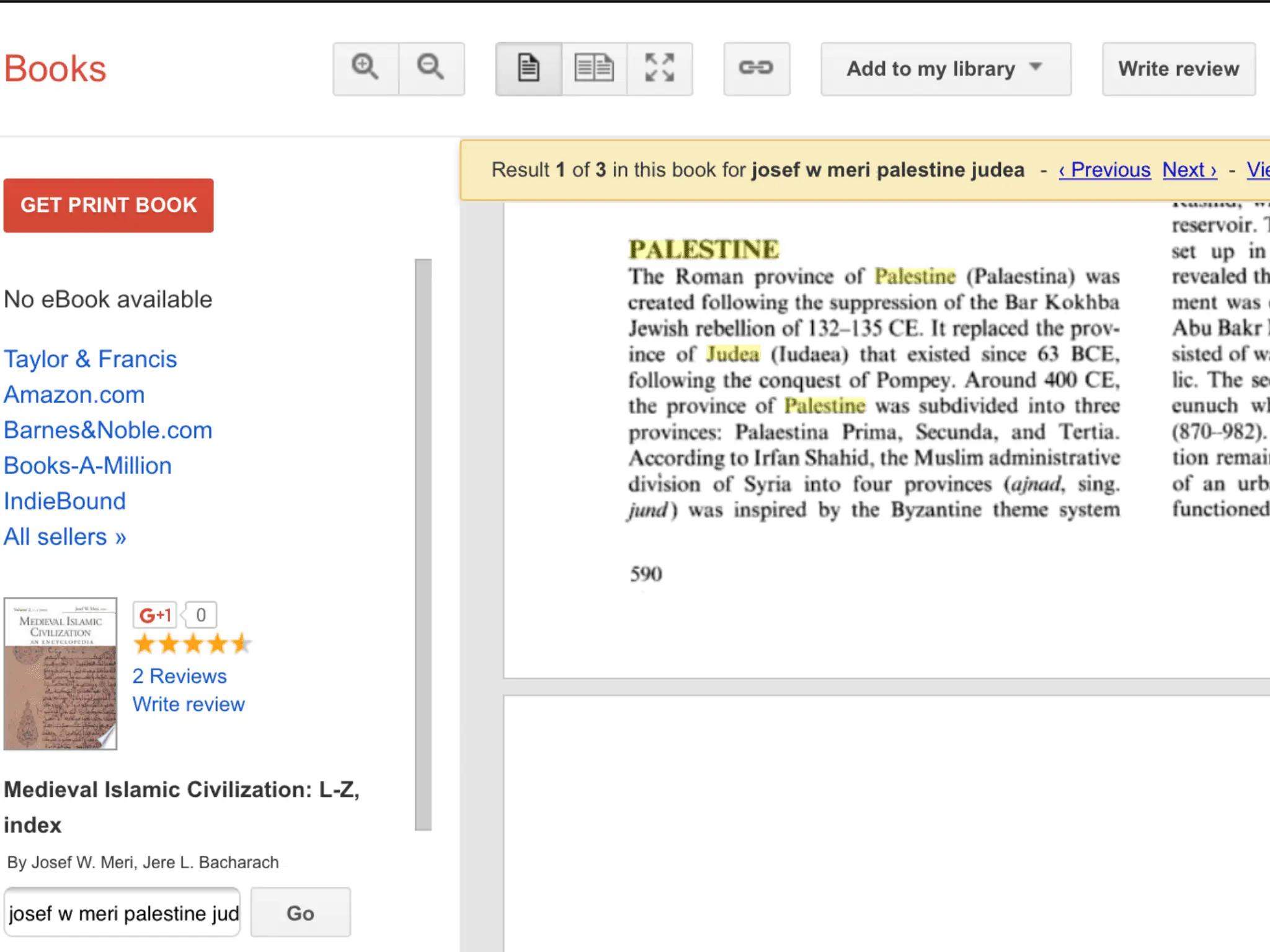
Task: Click the G+1 share button
Action: (155, 615)
